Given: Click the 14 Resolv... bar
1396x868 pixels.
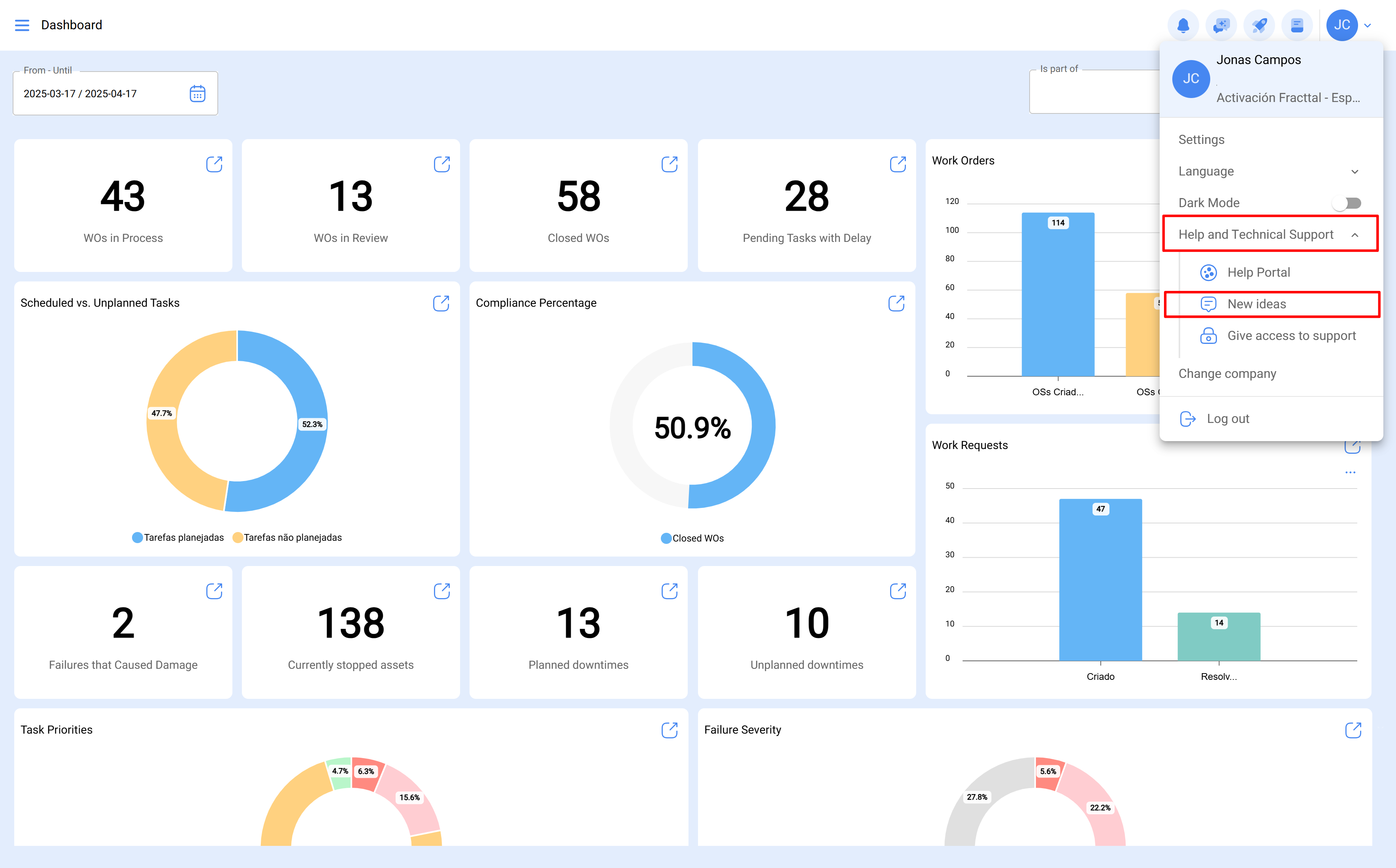Looking at the screenshot, I should pyautogui.click(x=1219, y=637).
